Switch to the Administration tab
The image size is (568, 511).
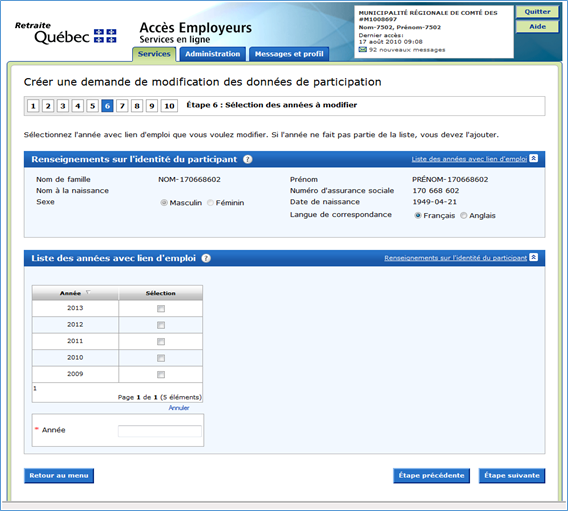pos(213,54)
